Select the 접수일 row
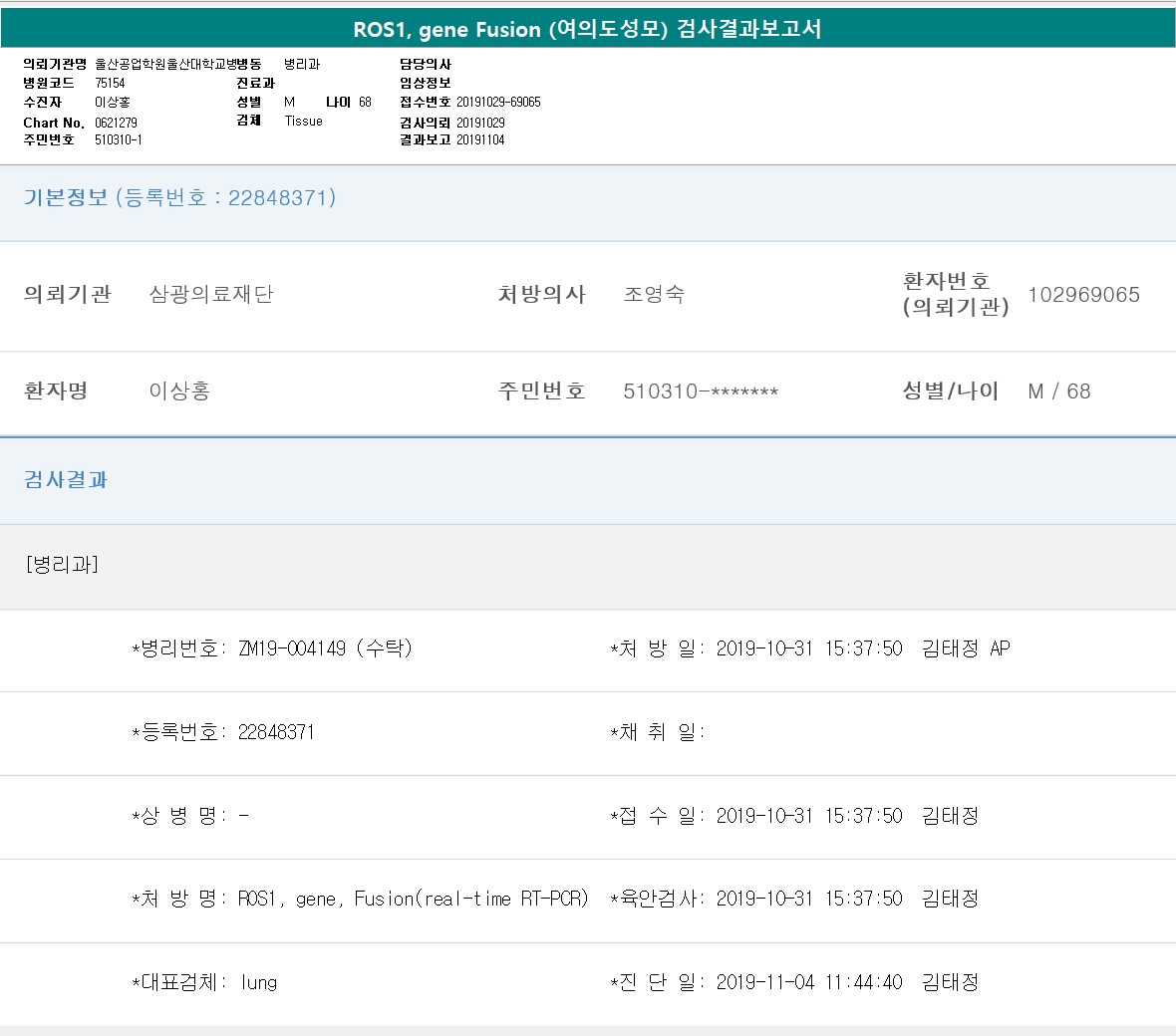Screen dimensions: 1176x1036 pos(794,816)
